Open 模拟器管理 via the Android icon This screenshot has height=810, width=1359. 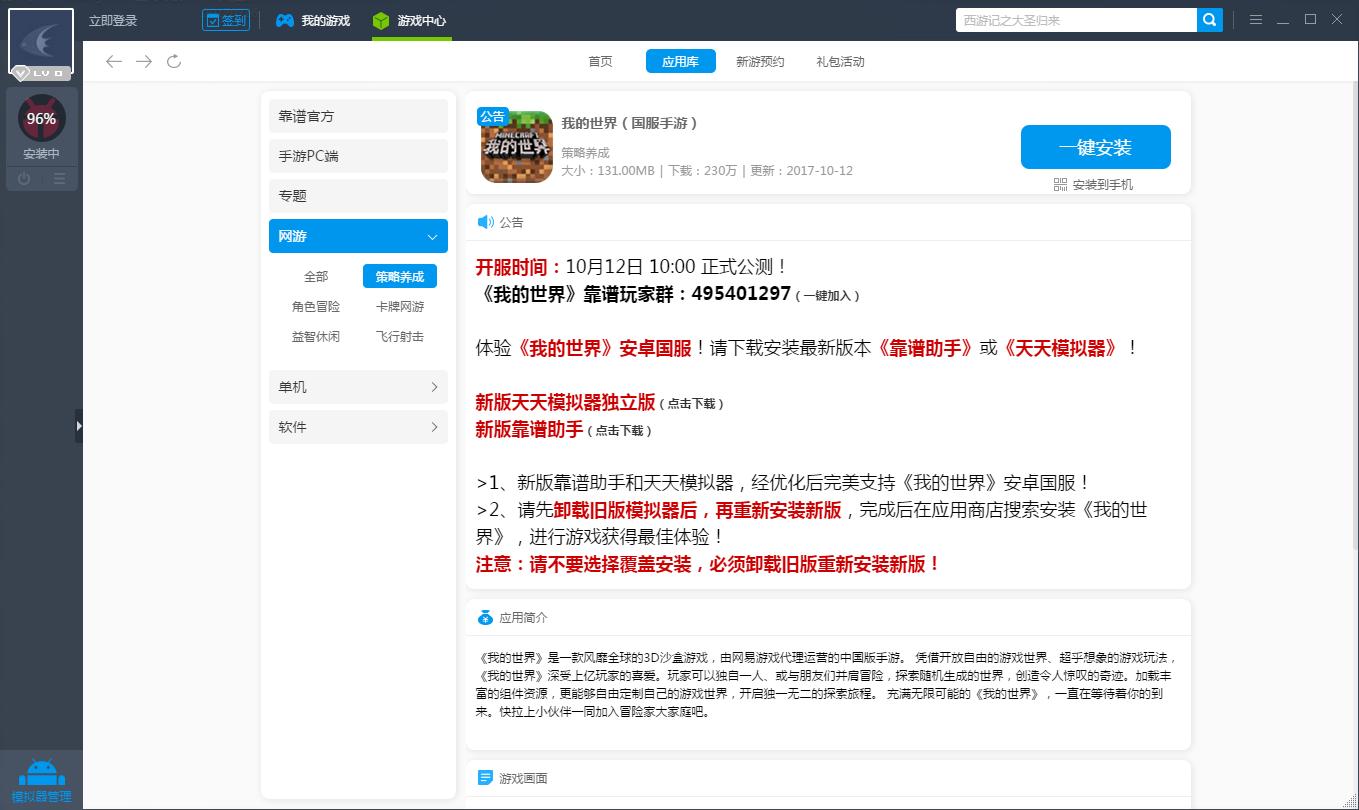pos(41,774)
